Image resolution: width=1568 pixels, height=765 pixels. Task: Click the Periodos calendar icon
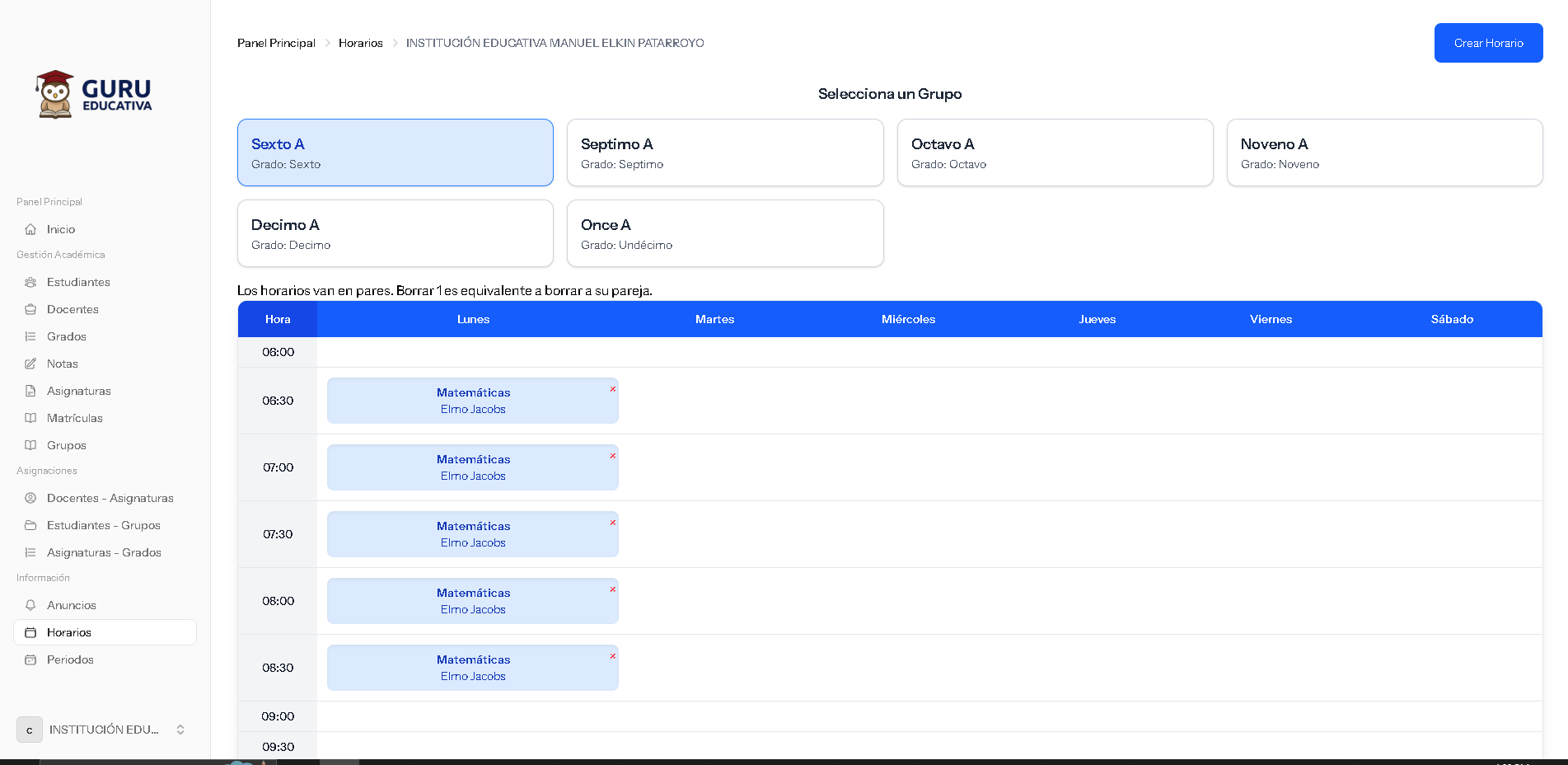click(x=30, y=659)
